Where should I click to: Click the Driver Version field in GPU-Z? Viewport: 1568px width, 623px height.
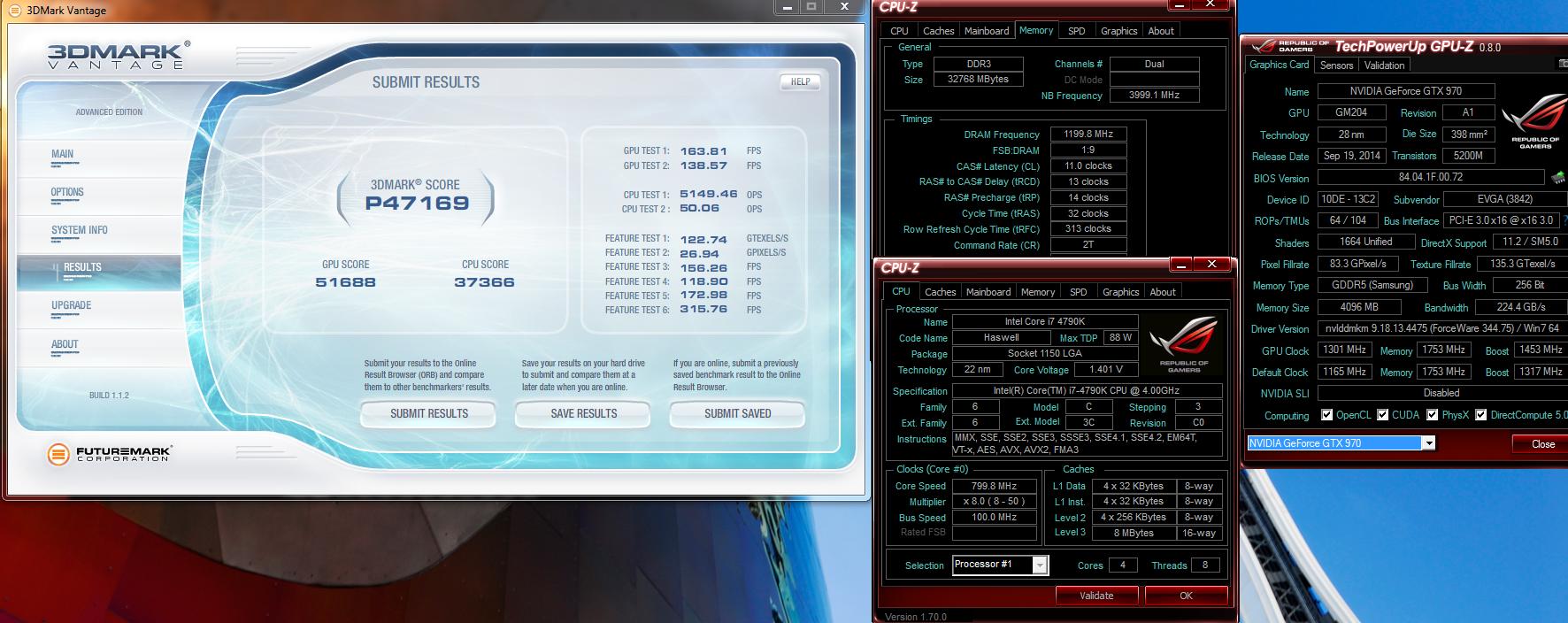pyautogui.click(x=1441, y=328)
